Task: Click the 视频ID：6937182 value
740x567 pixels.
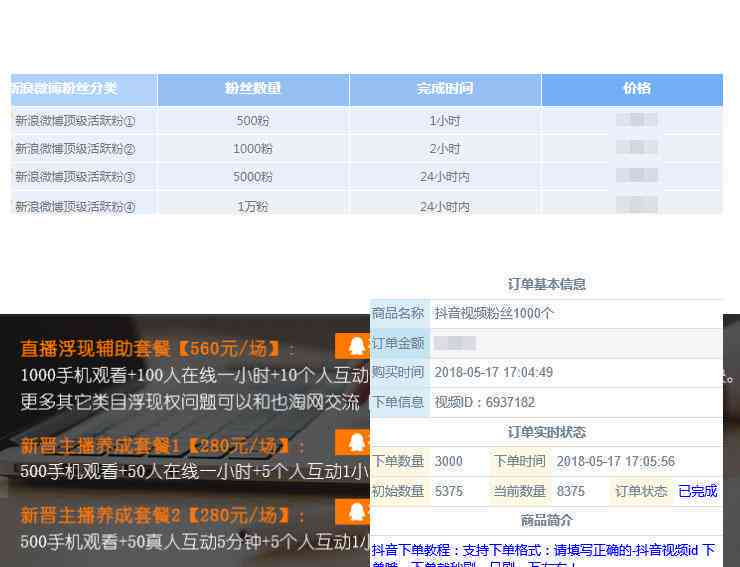Action: 485,402
